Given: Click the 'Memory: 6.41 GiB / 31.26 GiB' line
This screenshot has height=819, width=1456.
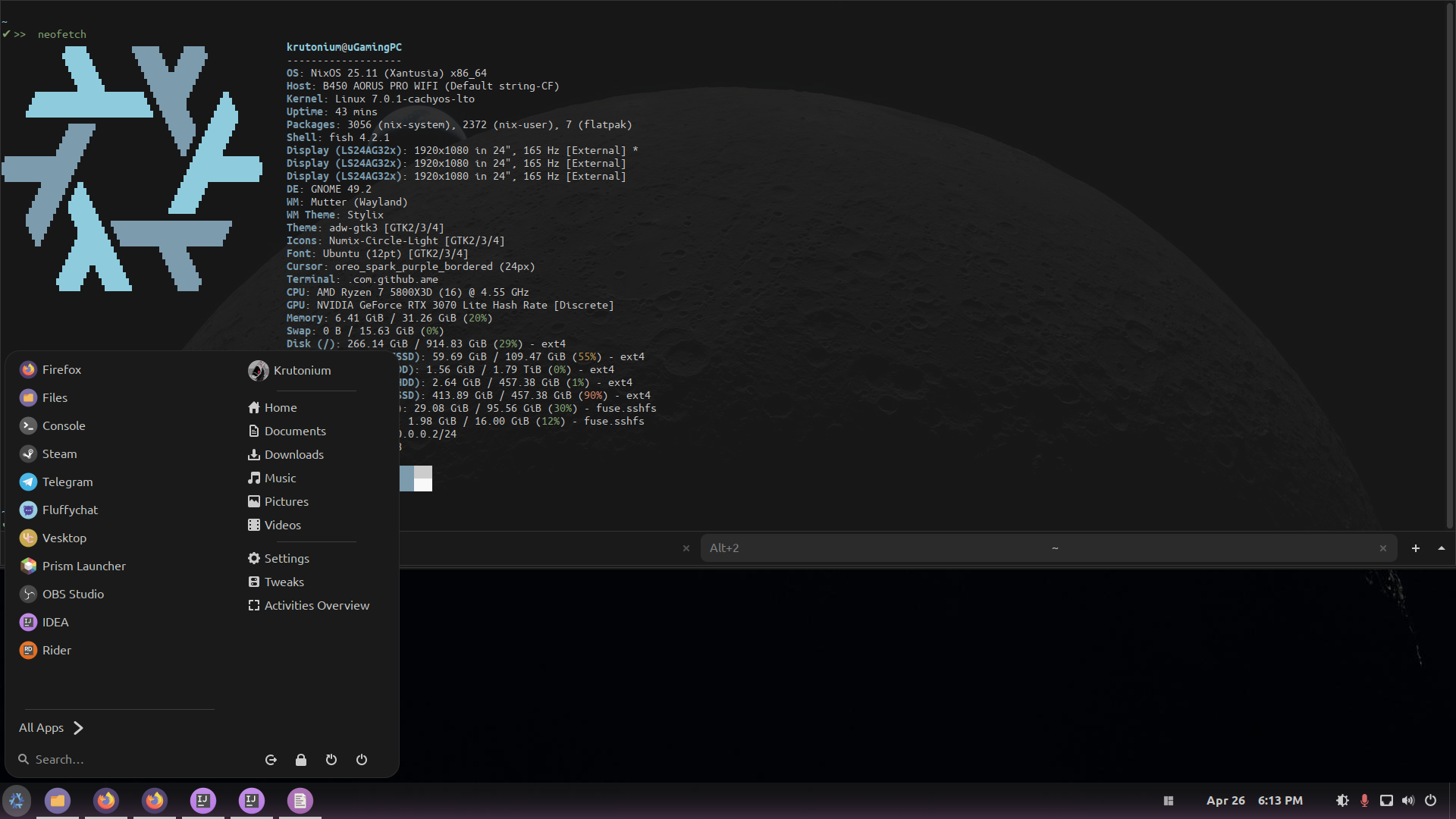Looking at the screenshot, I should click(390, 318).
